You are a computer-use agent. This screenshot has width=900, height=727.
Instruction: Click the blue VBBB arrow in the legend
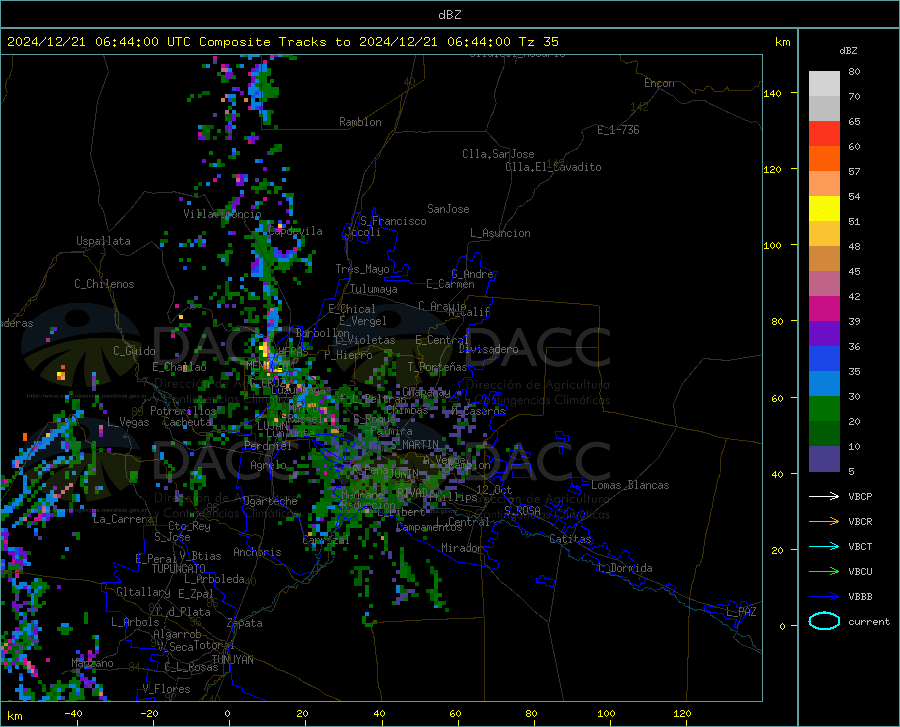[824, 596]
